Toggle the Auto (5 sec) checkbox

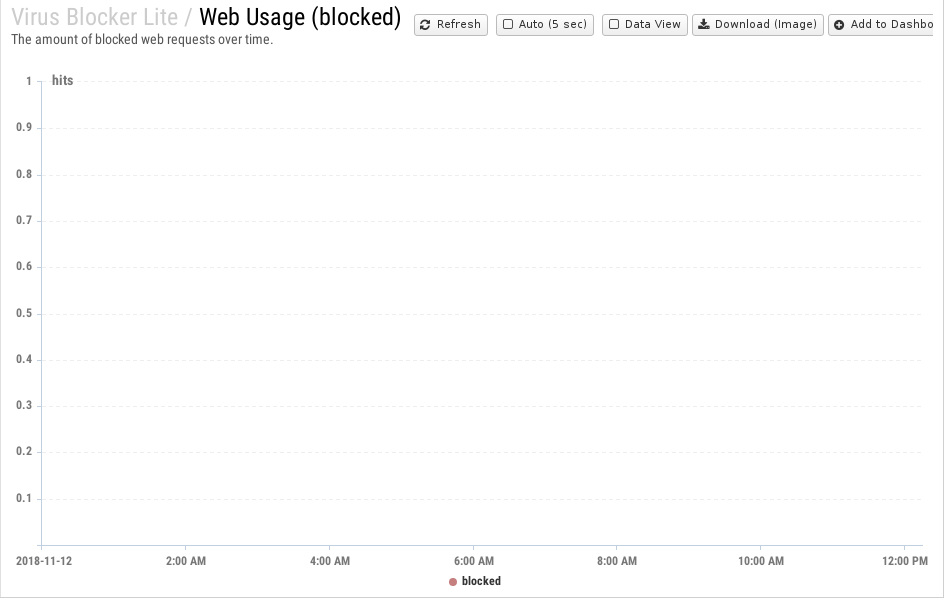[508, 24]
